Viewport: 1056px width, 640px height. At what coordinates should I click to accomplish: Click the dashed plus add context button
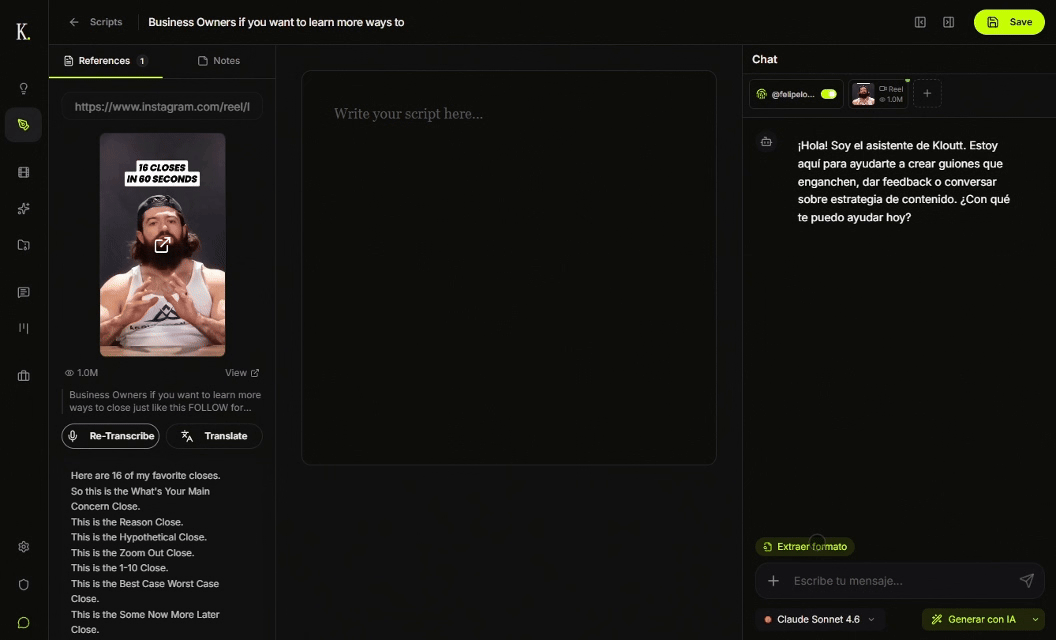pyautogui.click(x=927, y=94)
